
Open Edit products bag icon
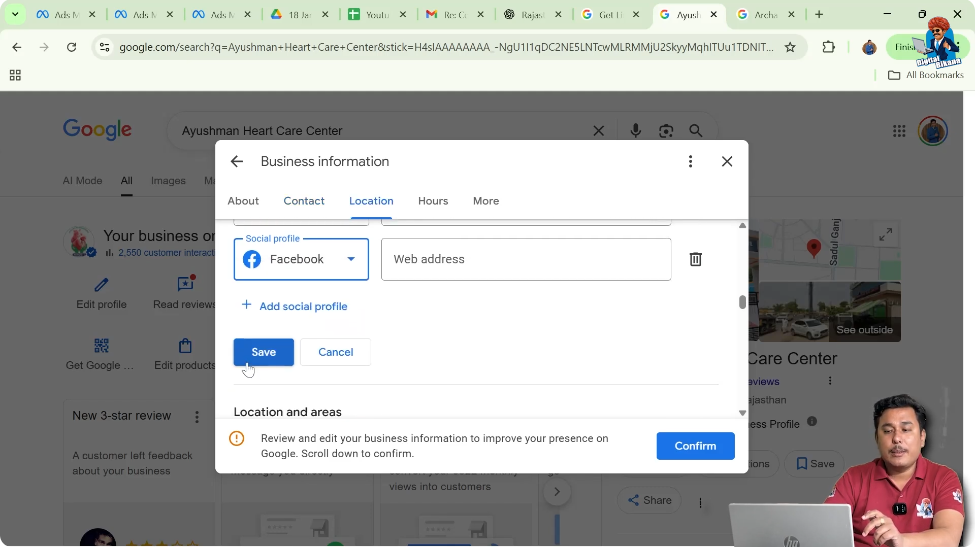coord(185,346)
